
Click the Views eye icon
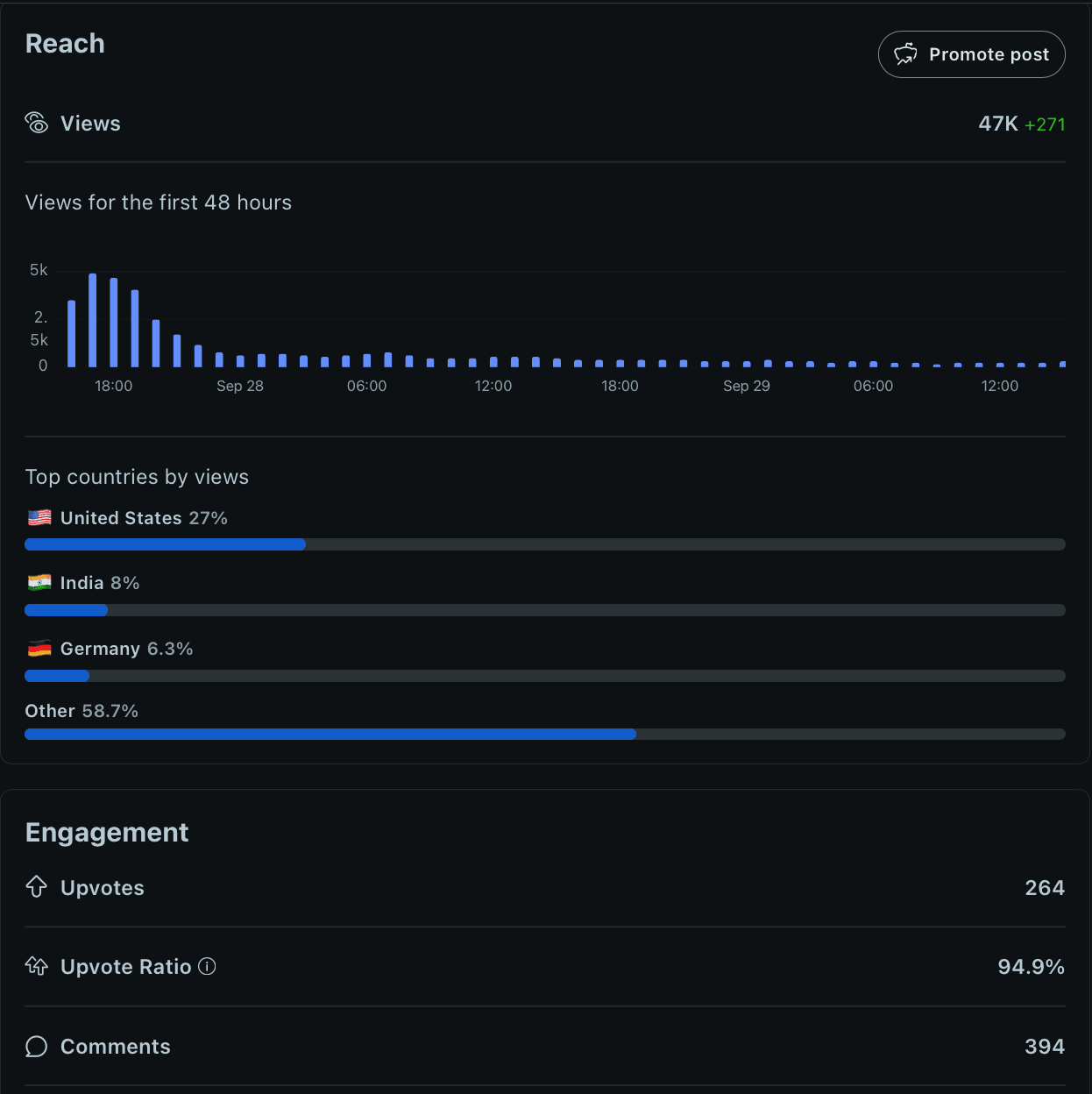(x=37, y=123)
